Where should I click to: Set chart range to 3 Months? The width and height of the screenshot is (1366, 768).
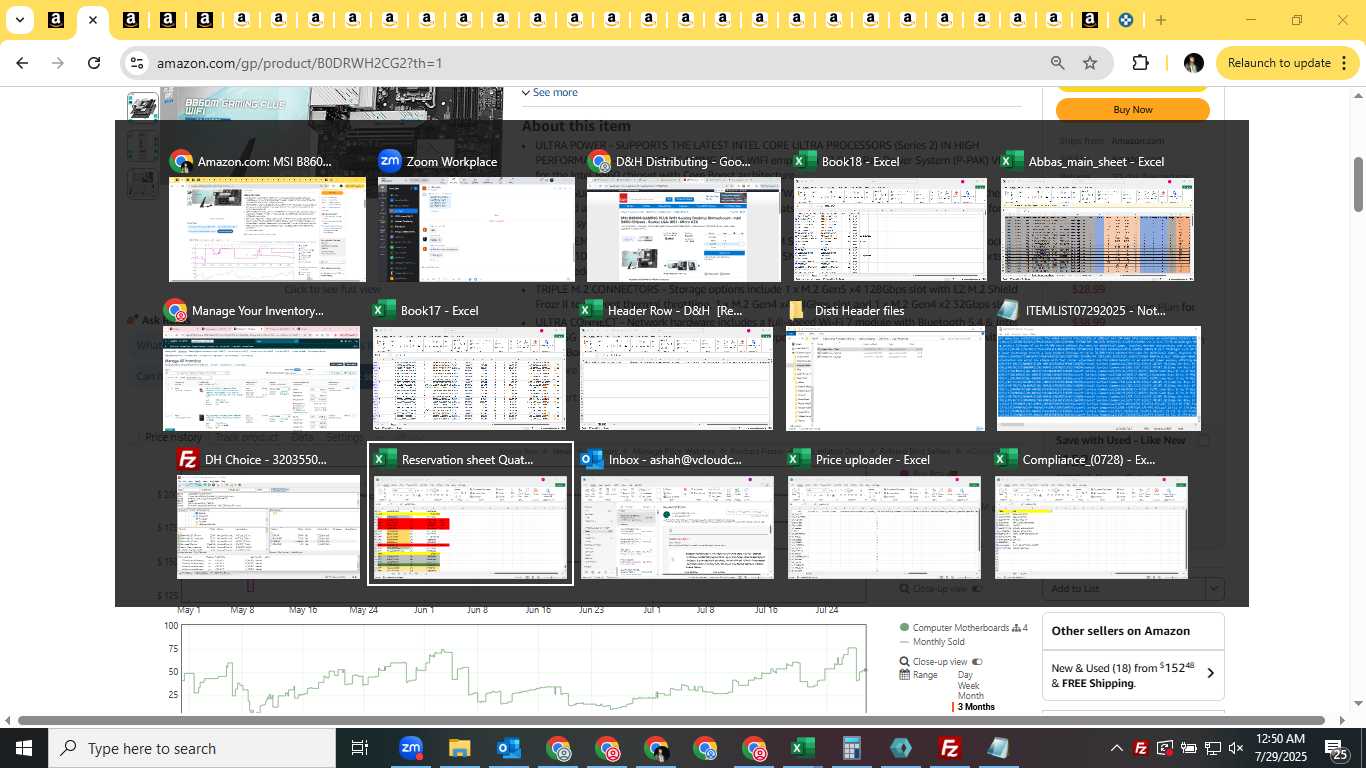(x=976, y=707)
